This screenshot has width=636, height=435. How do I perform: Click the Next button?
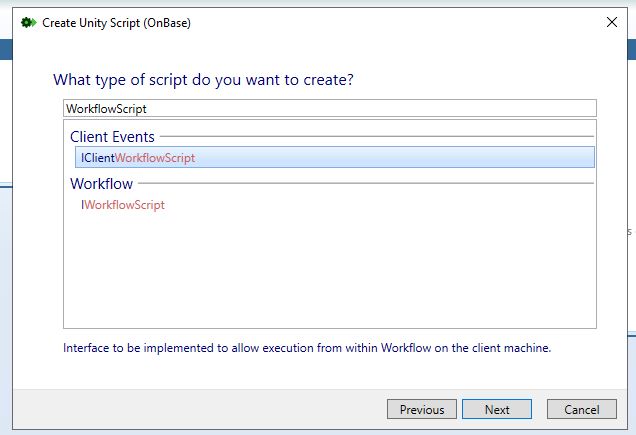pyautogui.click(x=497, y=409)
